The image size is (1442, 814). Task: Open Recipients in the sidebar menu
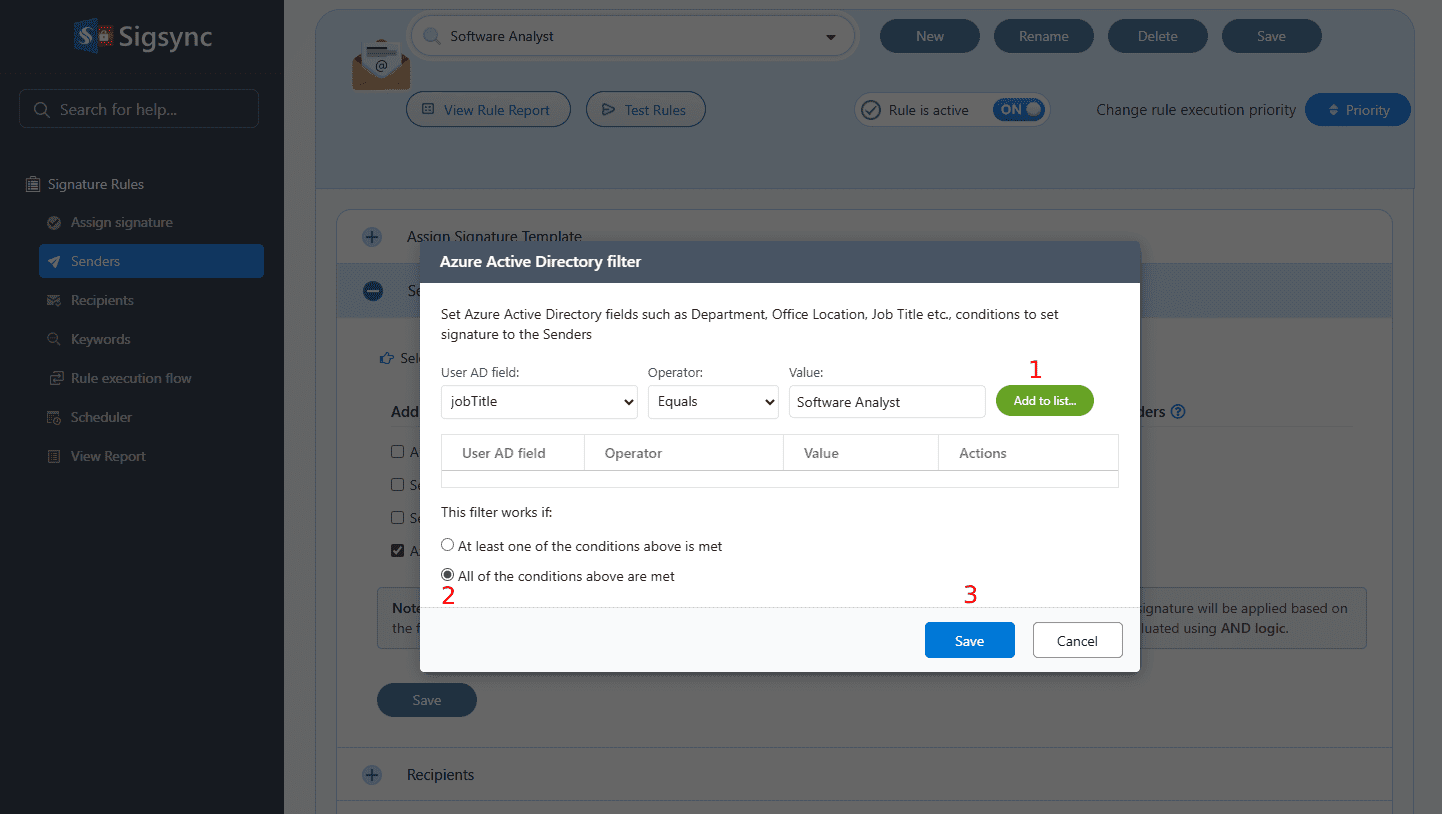pyautogui.click(x=102, y=300)
